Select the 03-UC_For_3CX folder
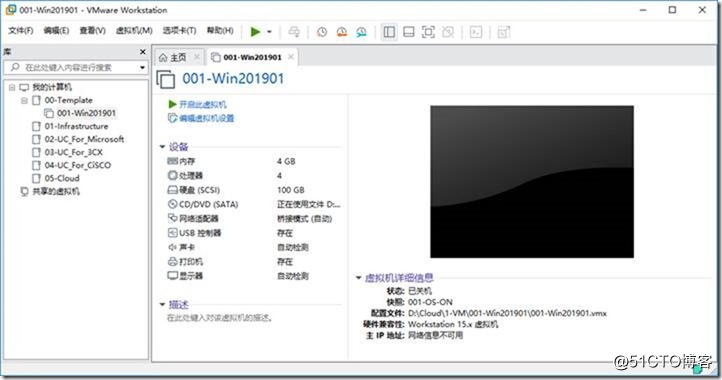The image size is (722, 380). click(x=74, y=152)
